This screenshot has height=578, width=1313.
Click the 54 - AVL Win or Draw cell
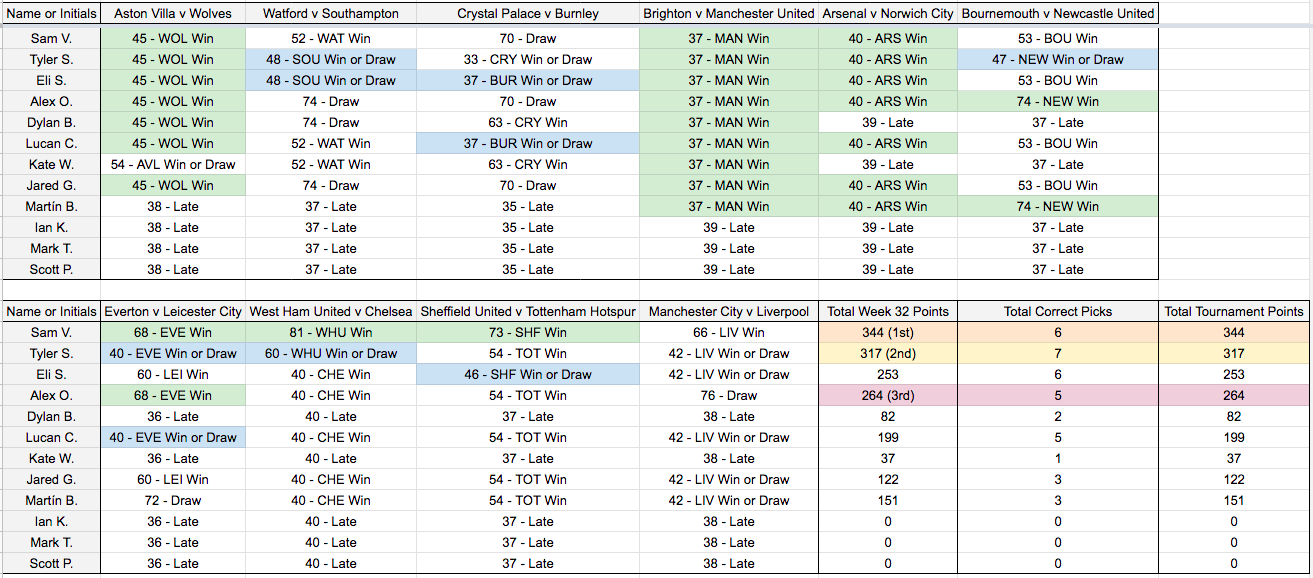[x=173, y=164]
